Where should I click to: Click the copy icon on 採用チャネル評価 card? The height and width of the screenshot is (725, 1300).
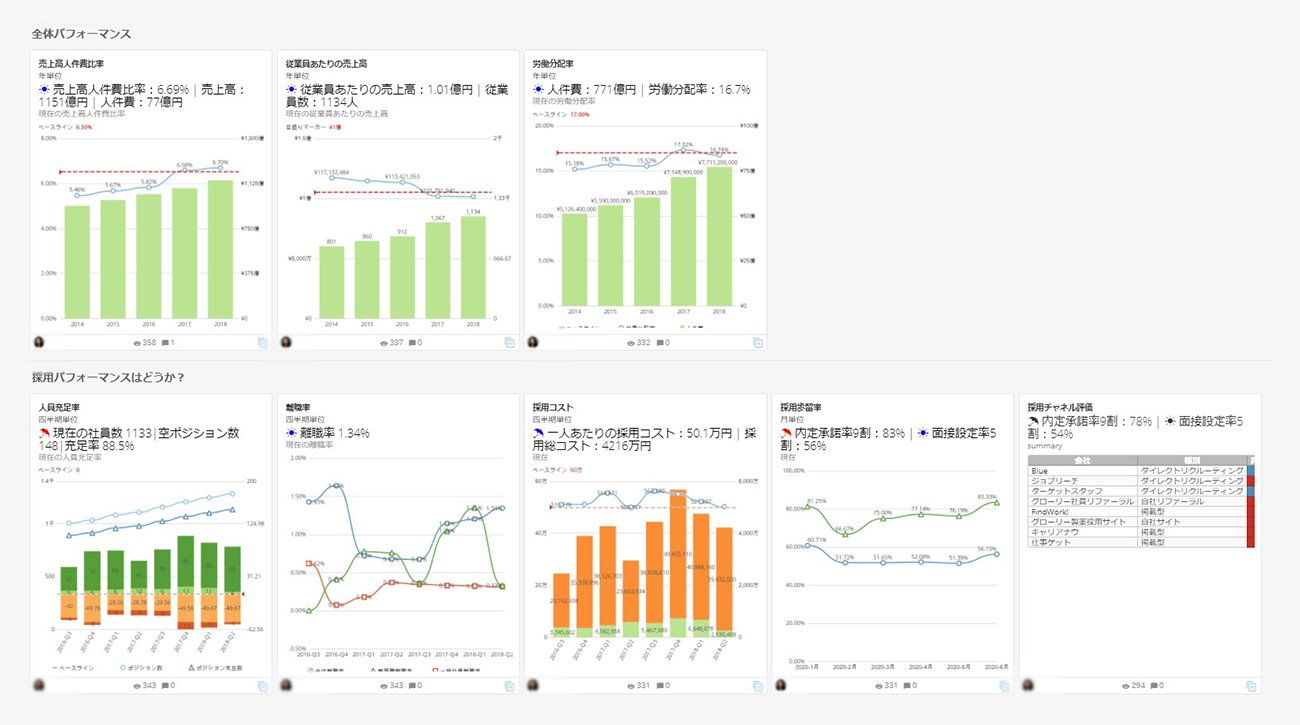pyautogui.click(x=1251, y=686)
